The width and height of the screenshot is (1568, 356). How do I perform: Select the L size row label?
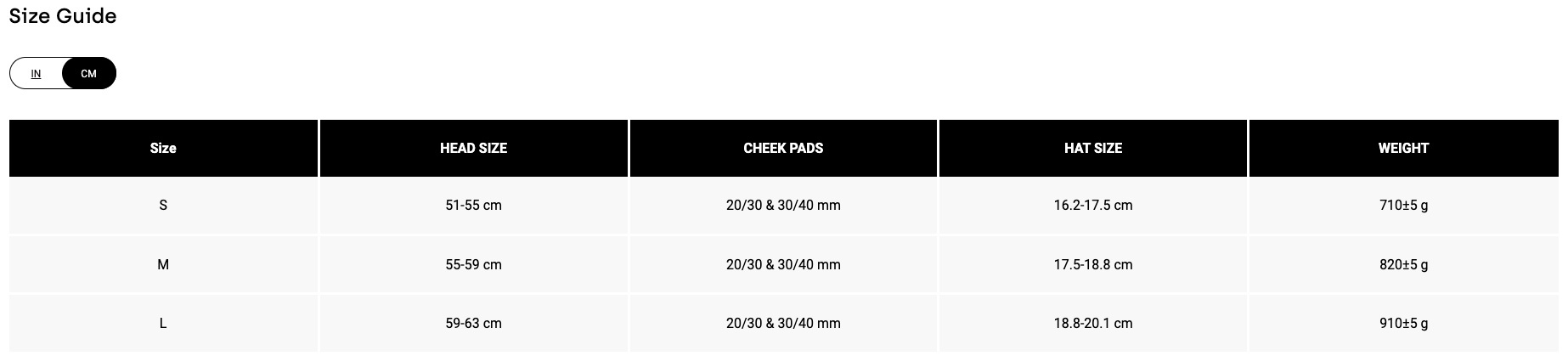coord(163,323)
